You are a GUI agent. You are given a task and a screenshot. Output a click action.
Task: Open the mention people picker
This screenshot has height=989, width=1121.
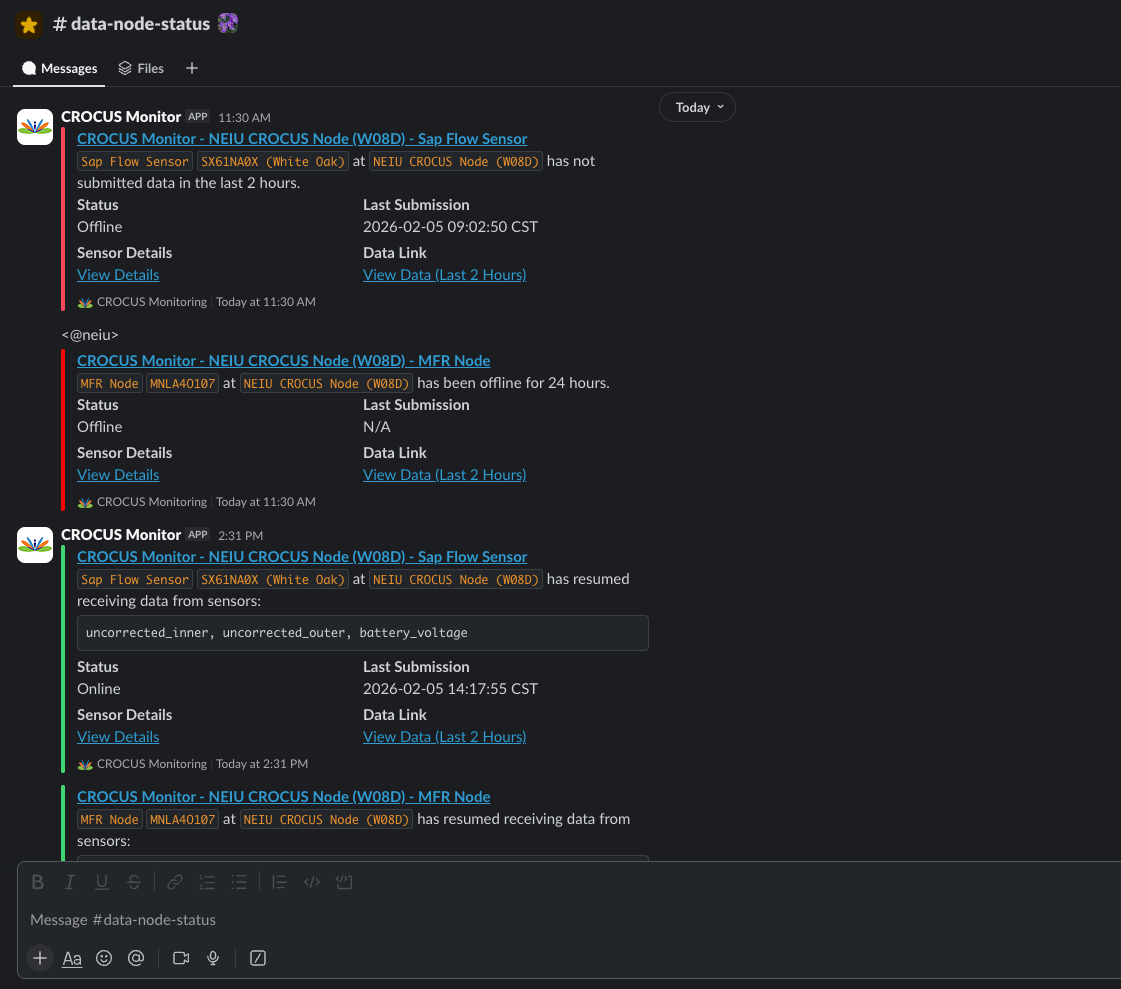[x=136, y=958]
